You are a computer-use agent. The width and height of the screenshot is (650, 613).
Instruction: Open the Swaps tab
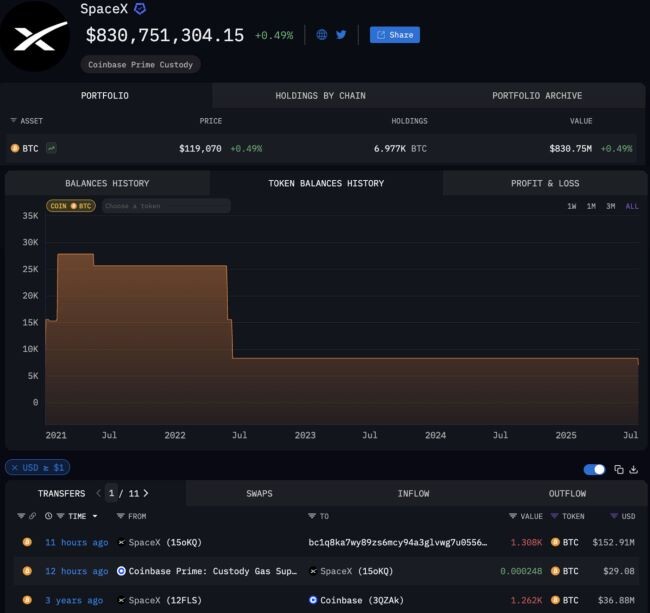259,494
